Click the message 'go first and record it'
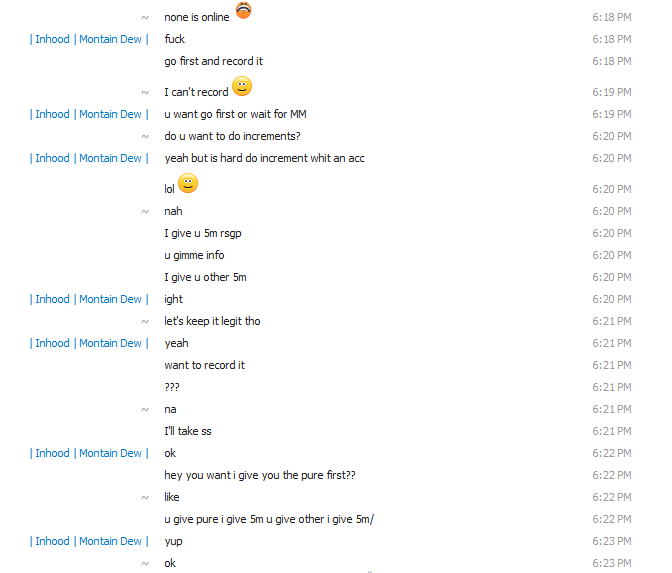The width and height of the screenshot is (672, 573). tap(213, 62)
